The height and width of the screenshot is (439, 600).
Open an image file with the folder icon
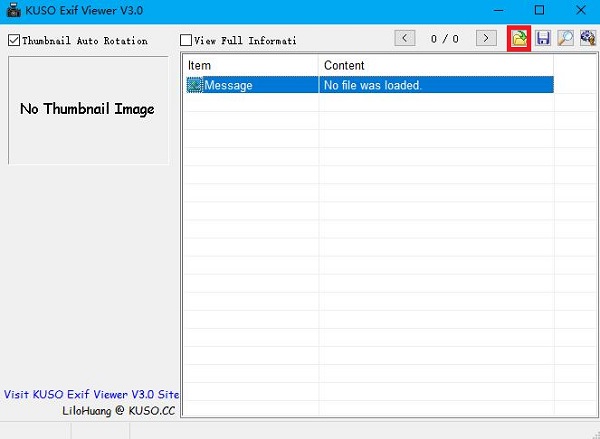519,38
